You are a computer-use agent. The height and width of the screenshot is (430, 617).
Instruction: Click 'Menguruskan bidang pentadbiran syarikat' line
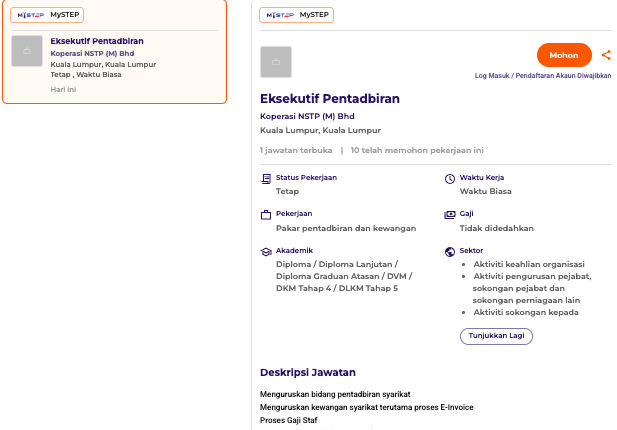335,394
